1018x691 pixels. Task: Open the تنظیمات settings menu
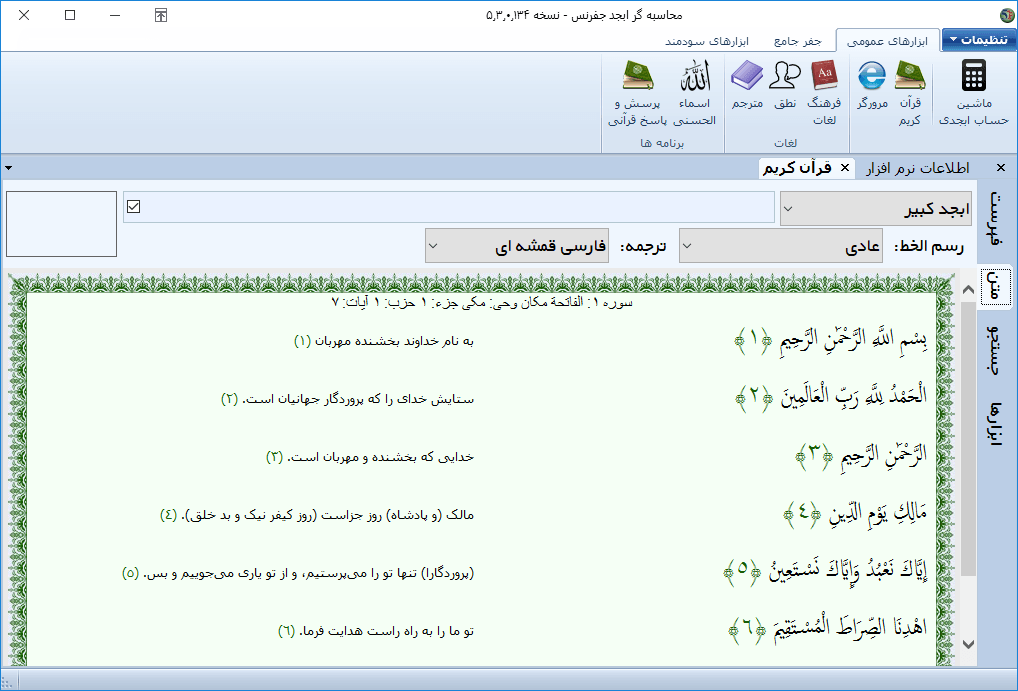coord(978,40)
